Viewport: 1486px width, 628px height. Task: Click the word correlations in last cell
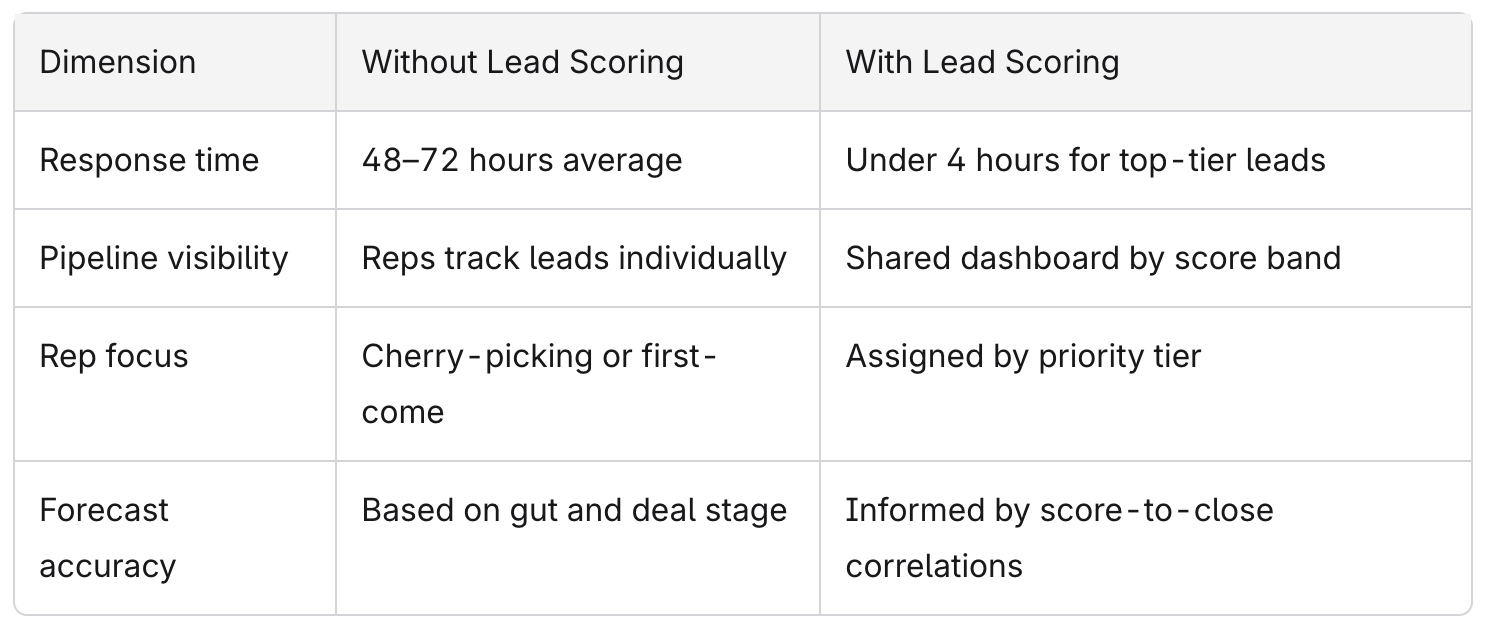pos(934,566)
